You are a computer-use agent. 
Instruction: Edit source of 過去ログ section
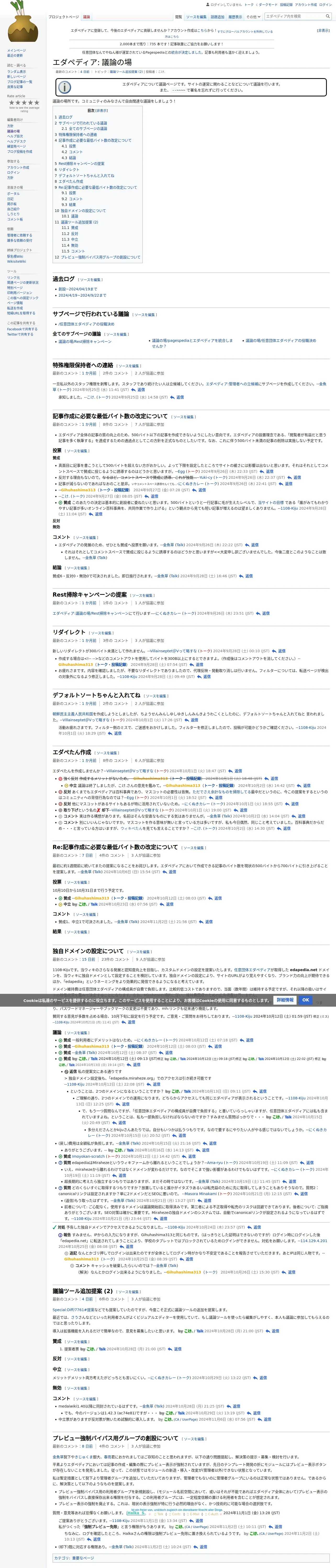pos(90,280)
